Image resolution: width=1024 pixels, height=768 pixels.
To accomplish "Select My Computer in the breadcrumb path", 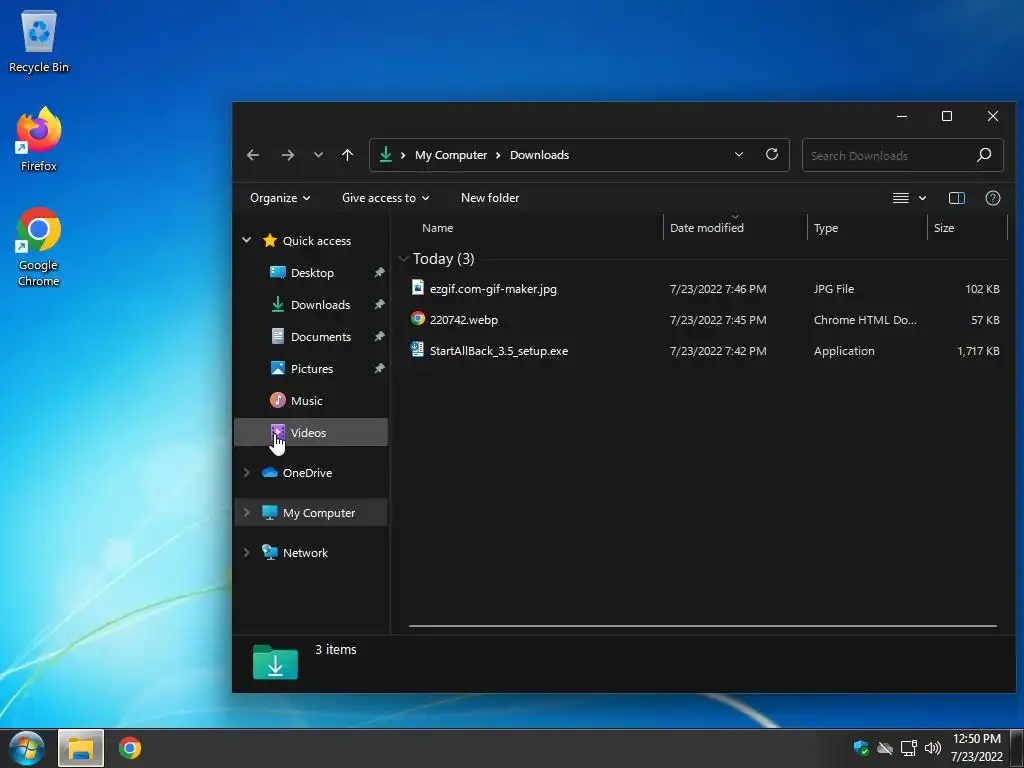I will pos(451,155).
